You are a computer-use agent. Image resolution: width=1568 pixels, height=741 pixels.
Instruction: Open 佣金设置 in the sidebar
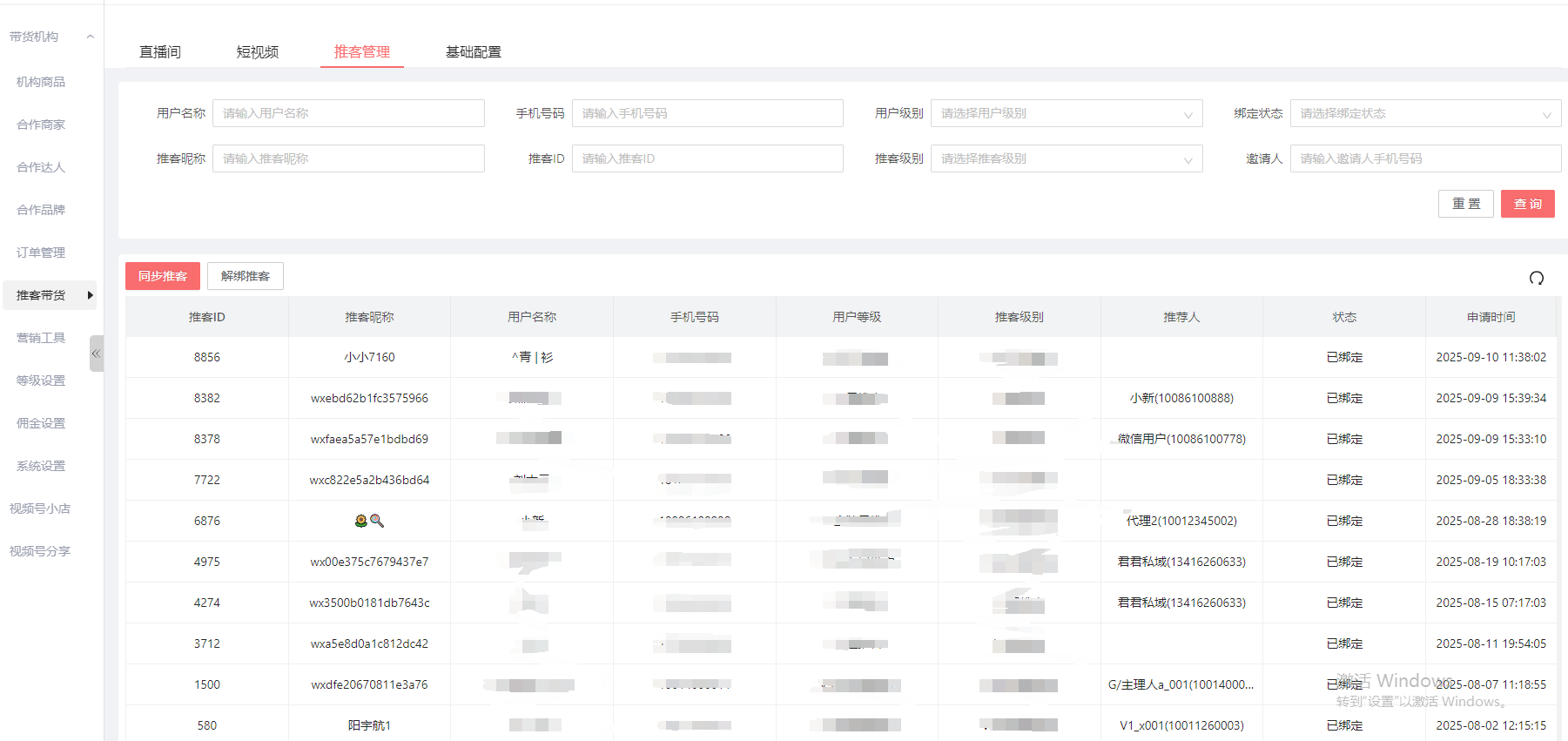pos(41,423)
